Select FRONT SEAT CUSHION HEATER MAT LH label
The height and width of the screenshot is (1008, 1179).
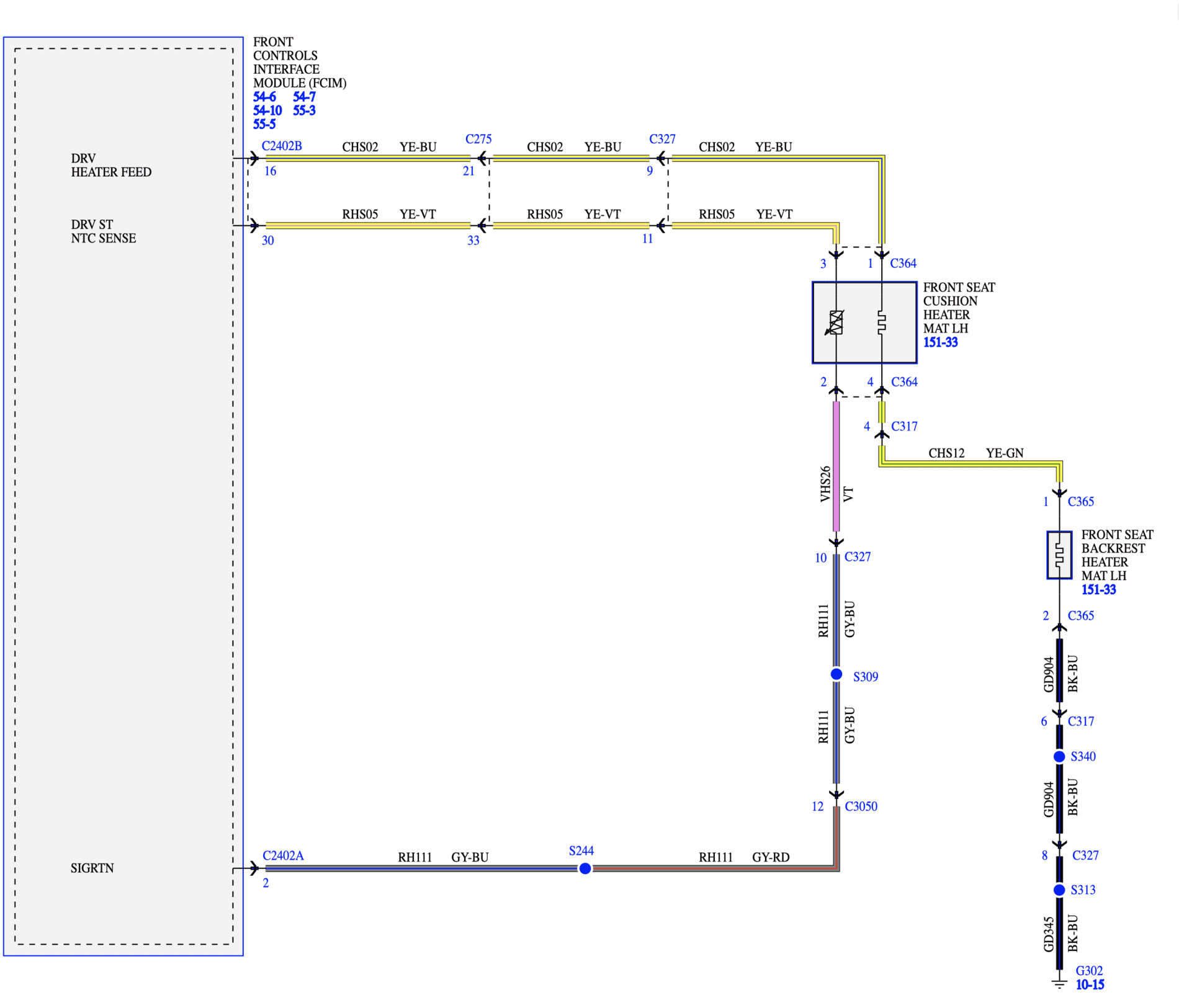pyautogui.click(x=959, y=308)
